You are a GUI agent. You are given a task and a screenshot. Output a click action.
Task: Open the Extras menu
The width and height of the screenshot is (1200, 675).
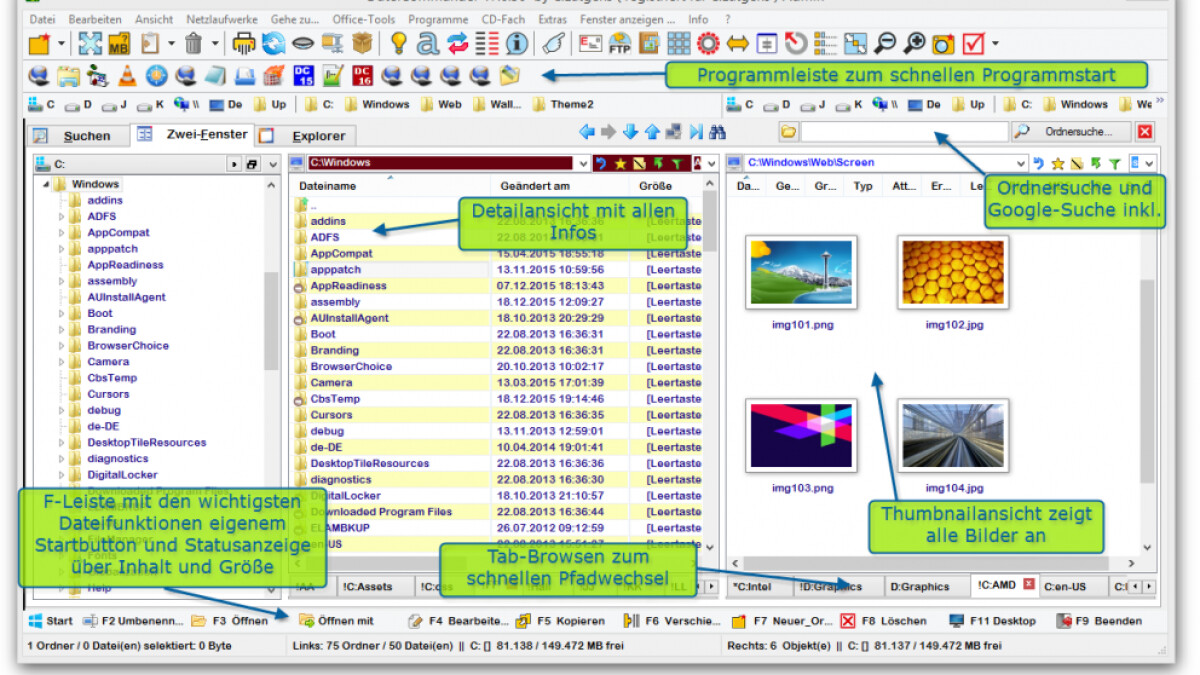pos(552,19)
